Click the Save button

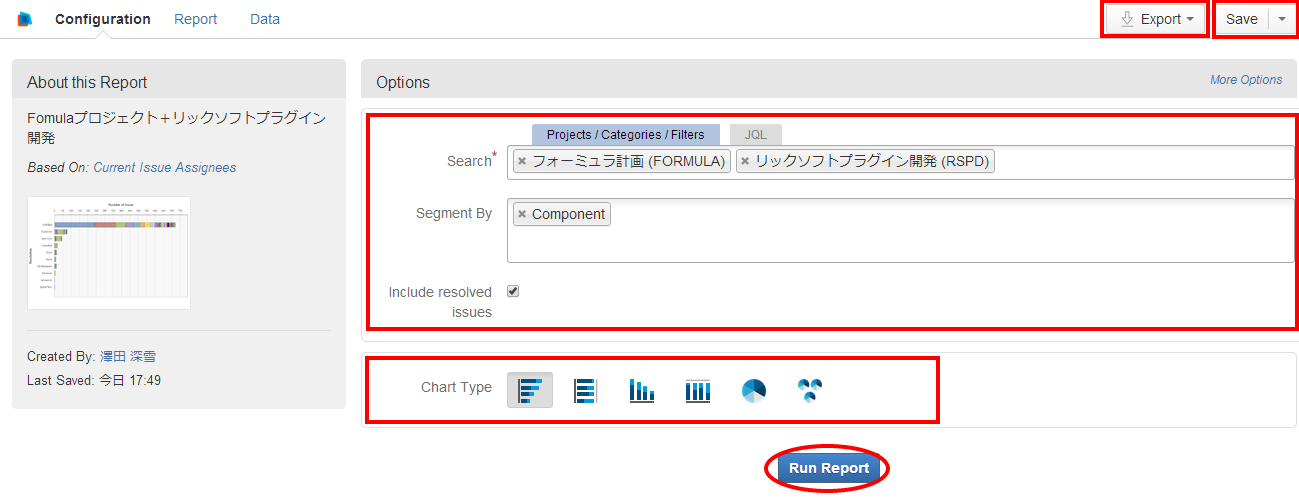1242,19
